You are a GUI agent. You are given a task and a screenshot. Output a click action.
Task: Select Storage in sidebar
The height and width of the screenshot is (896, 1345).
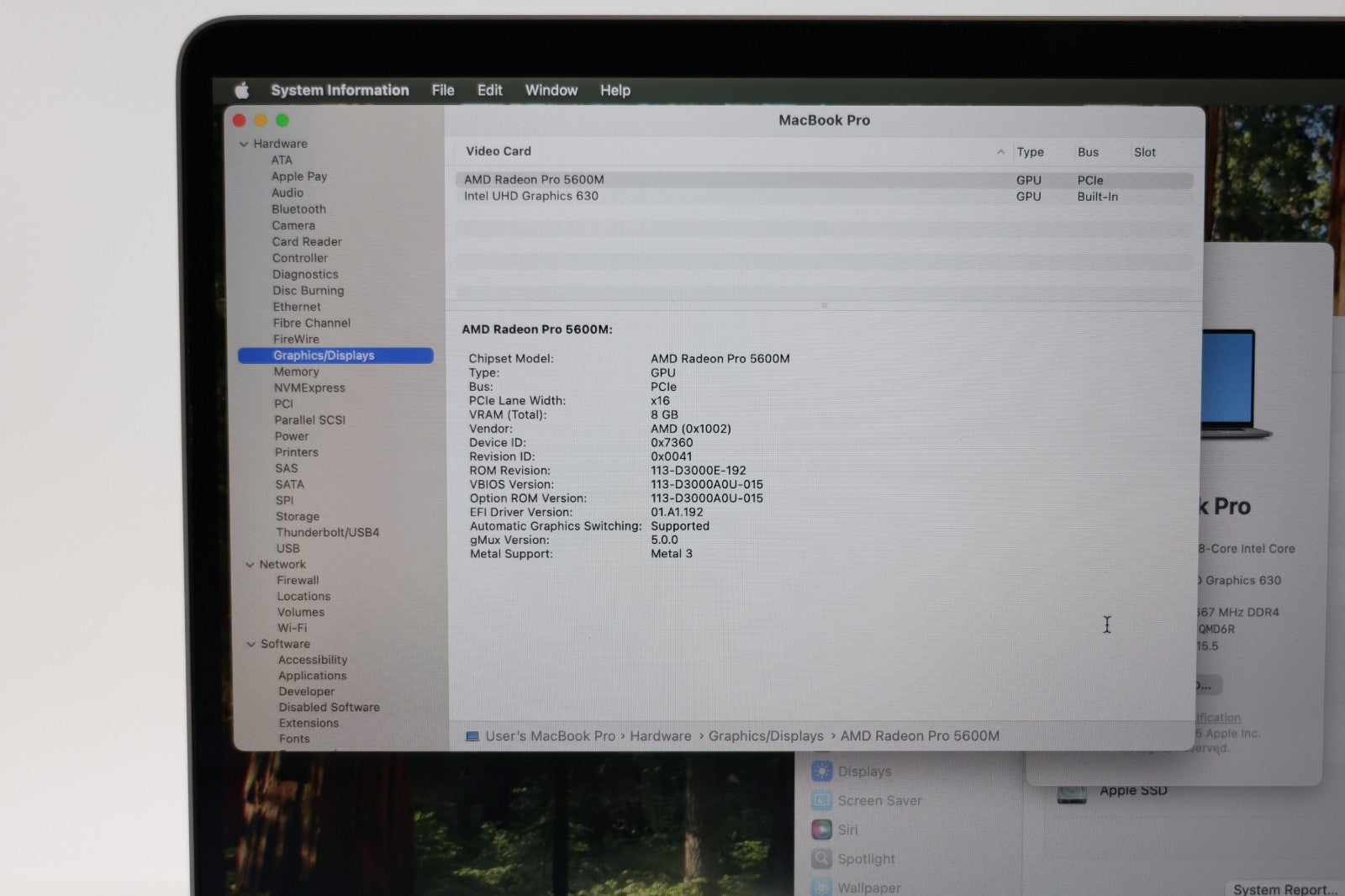pos(298,516)
